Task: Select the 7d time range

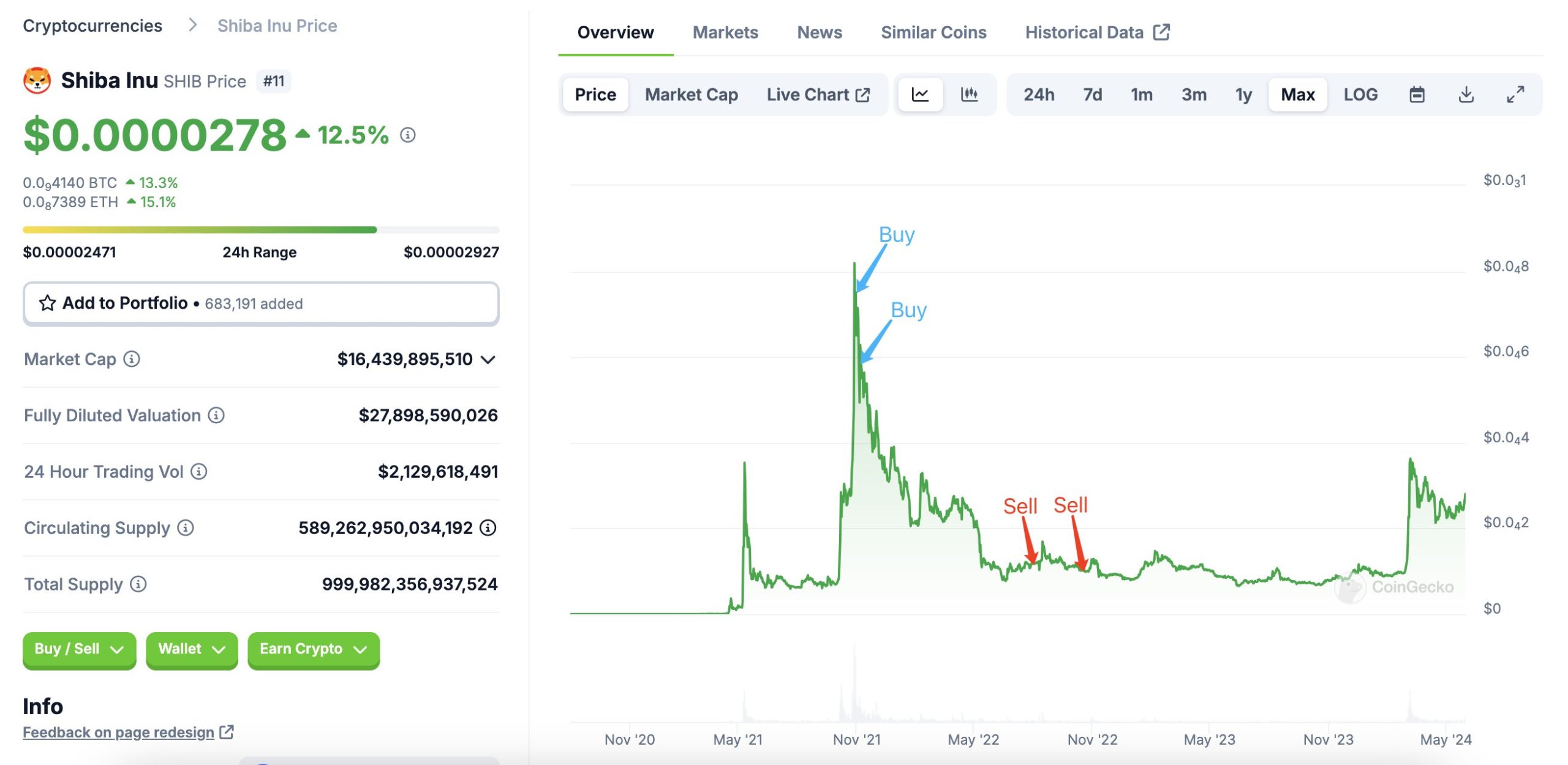Action: click(x=1092, y=94)
